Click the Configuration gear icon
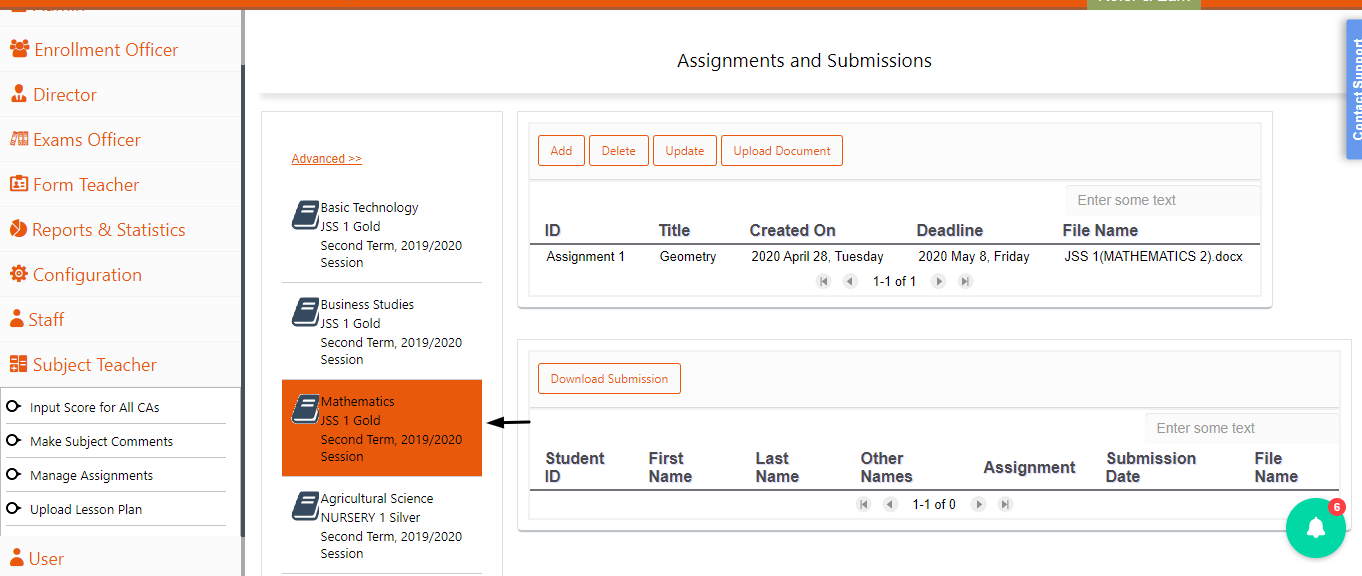1362x576 pixels. click(18, 274)
